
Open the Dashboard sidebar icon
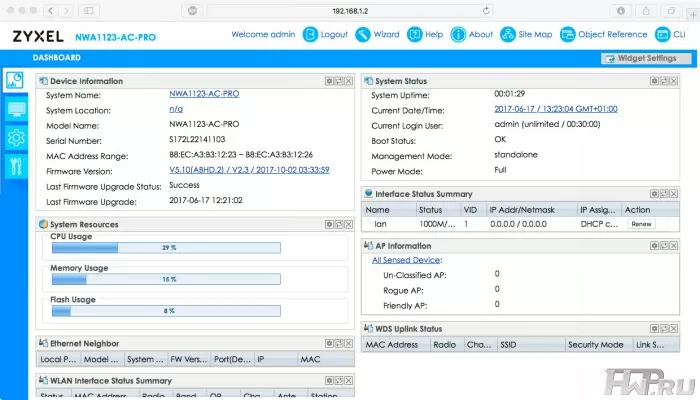(15, 80)
